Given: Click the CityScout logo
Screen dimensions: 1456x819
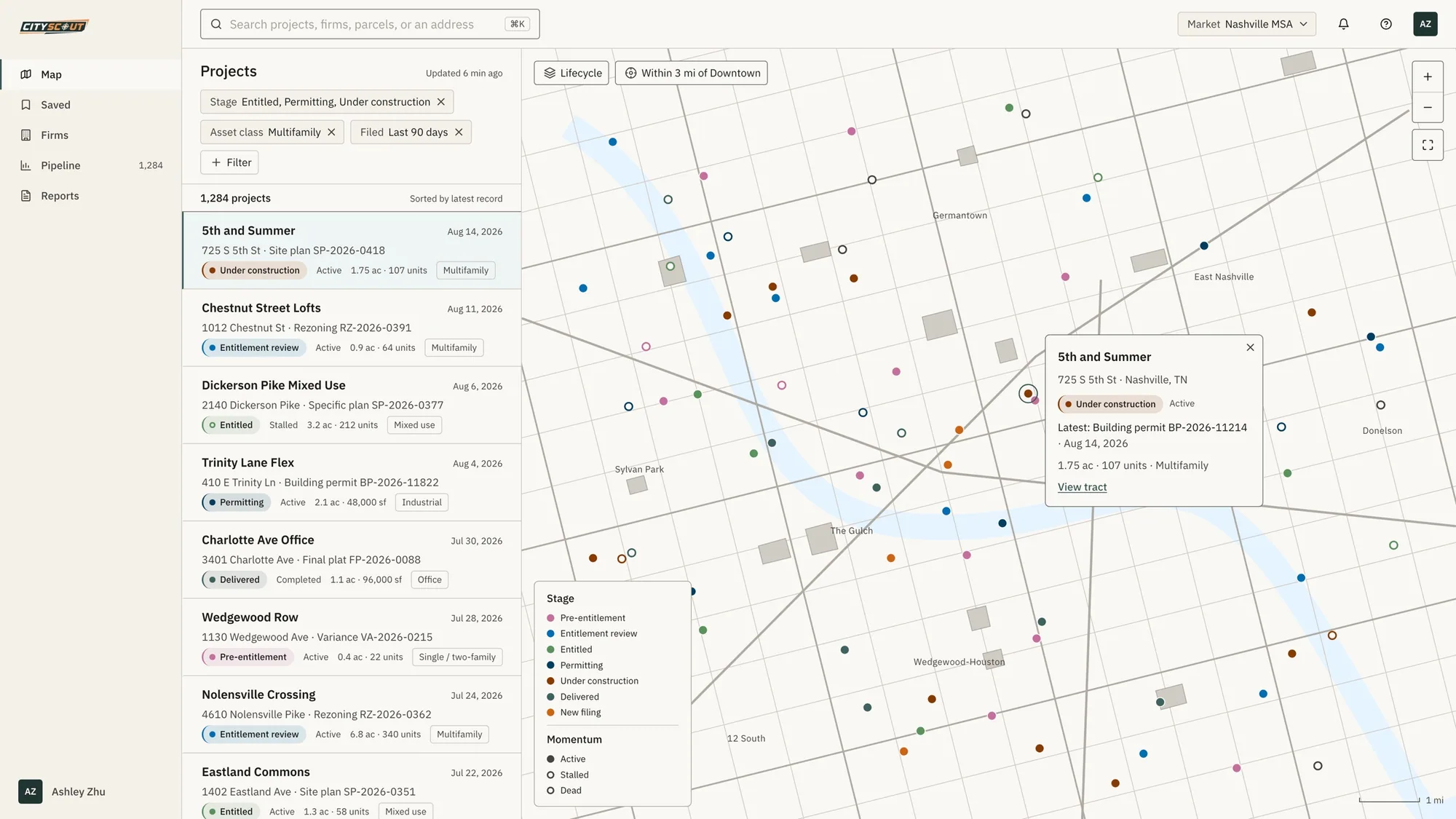Looking at the screenshot, I should tap(54, 26).
